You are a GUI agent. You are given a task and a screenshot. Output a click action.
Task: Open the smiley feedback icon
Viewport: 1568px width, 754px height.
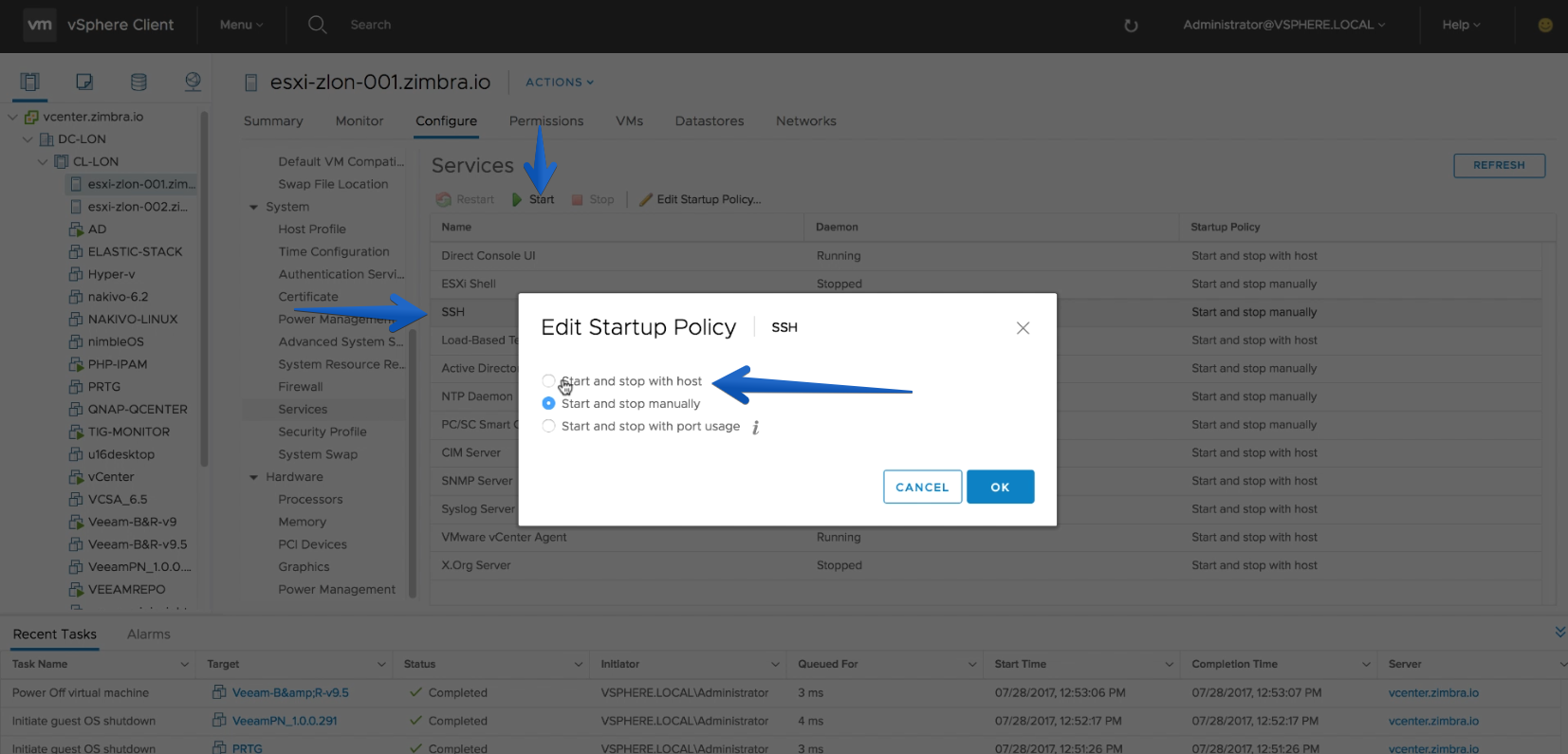(x=1545, y=26)
